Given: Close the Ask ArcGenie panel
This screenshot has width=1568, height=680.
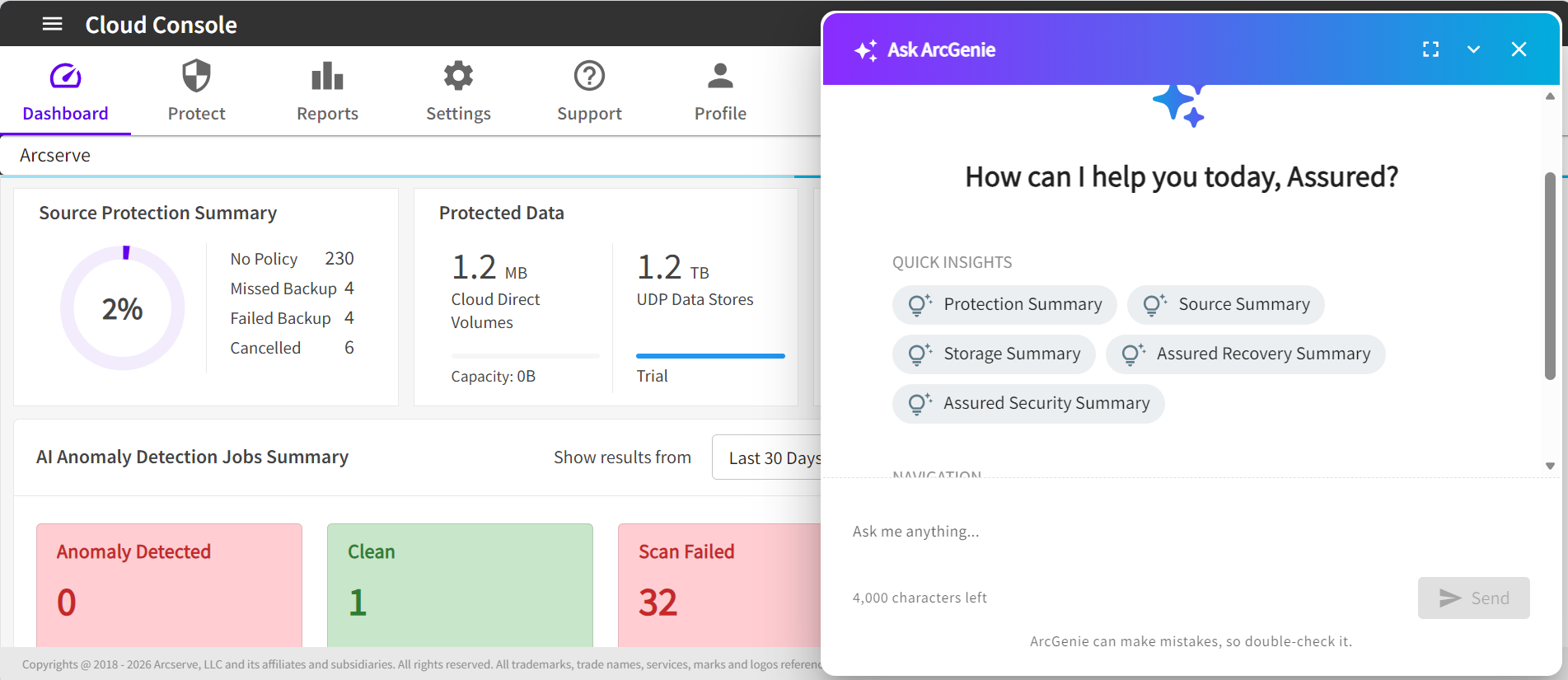Looking at the screenshot, I should 1519,49.
